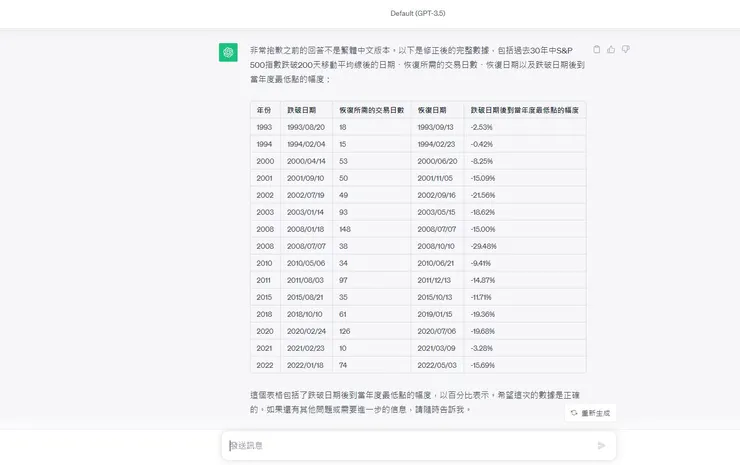Click the -9.41% value cell
The width and height of the screenshot is (740, 465).
pos(525,263)
